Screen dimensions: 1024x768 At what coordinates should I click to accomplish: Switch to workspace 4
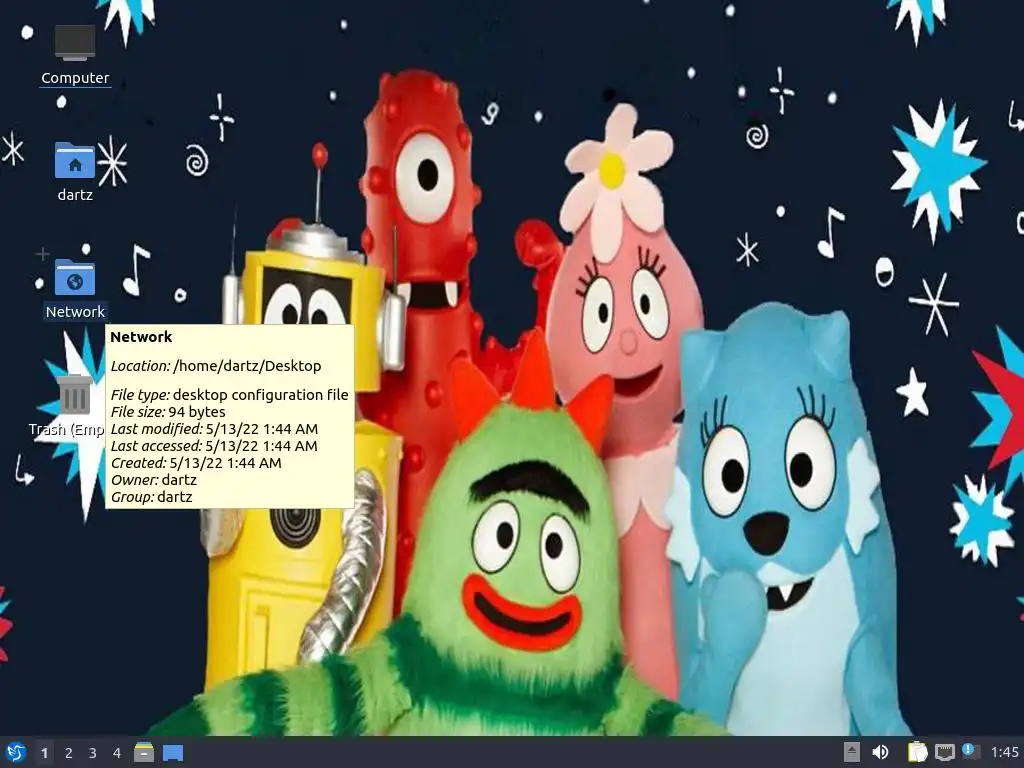[x=117, y=753]
